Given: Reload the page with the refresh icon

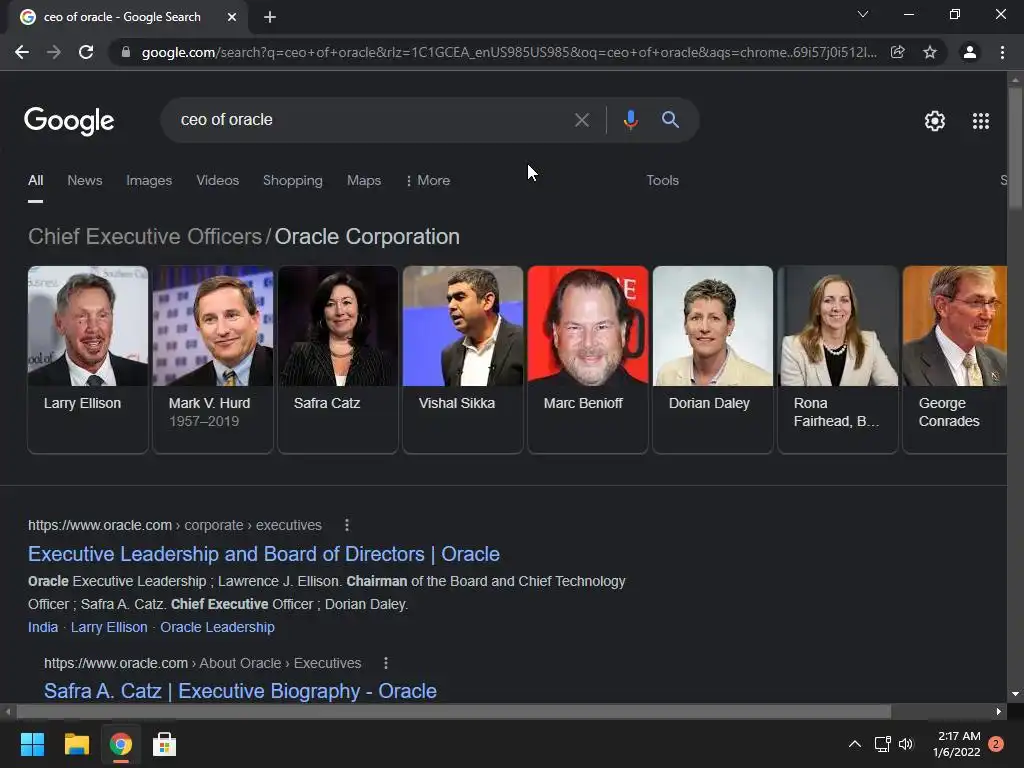Looking at the screenshot, I should pyautogui.click(x=86, y=52).
